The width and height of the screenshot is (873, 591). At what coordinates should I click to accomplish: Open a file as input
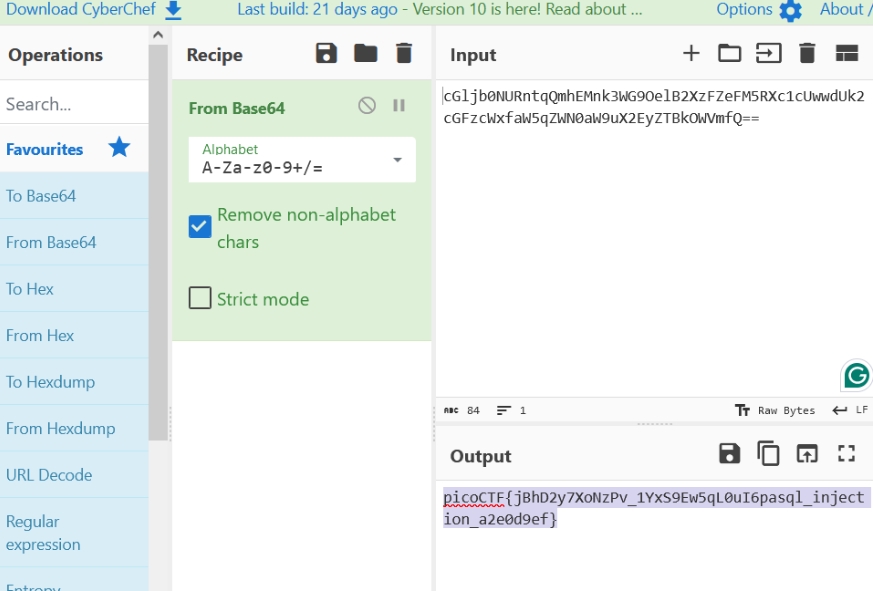[768, 54]
